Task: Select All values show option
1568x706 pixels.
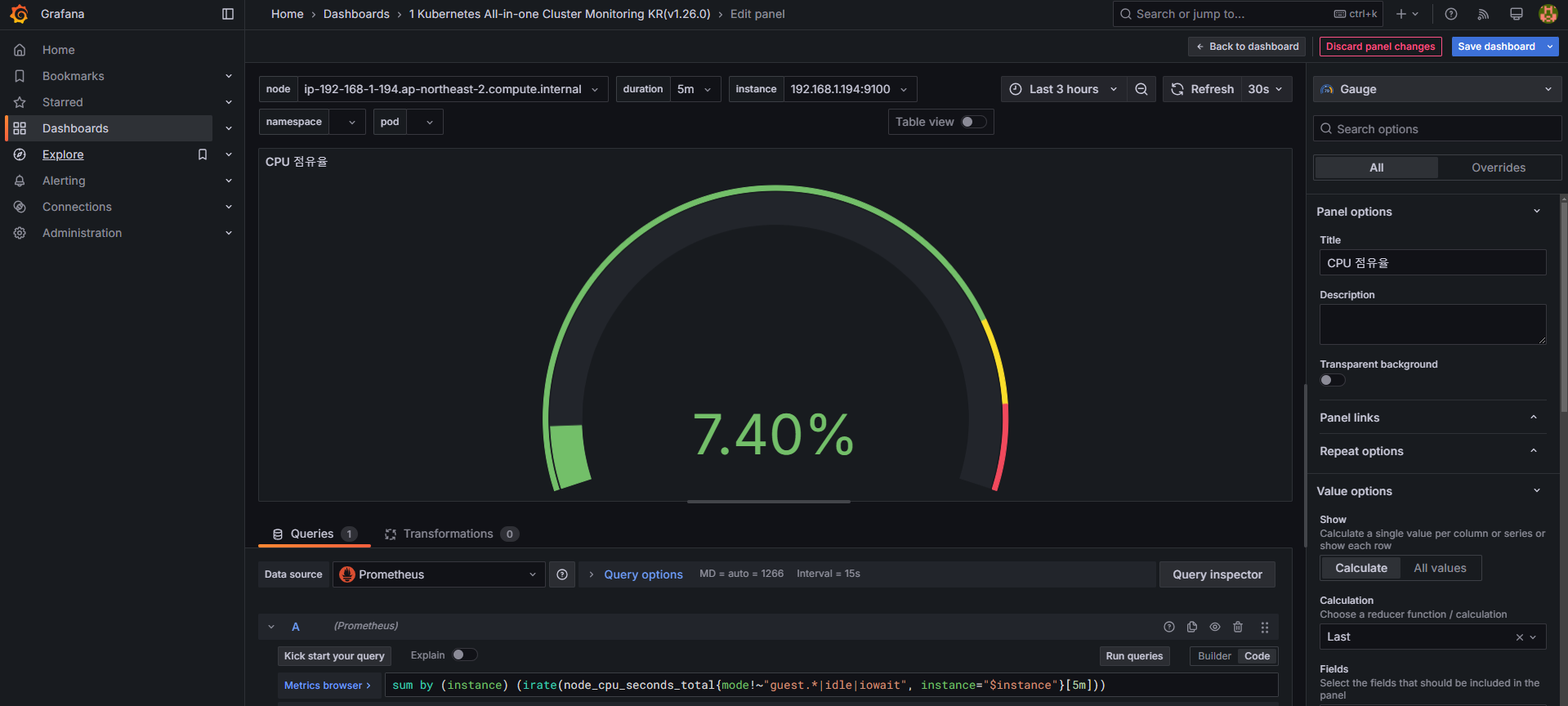Action: point(1440,568)
